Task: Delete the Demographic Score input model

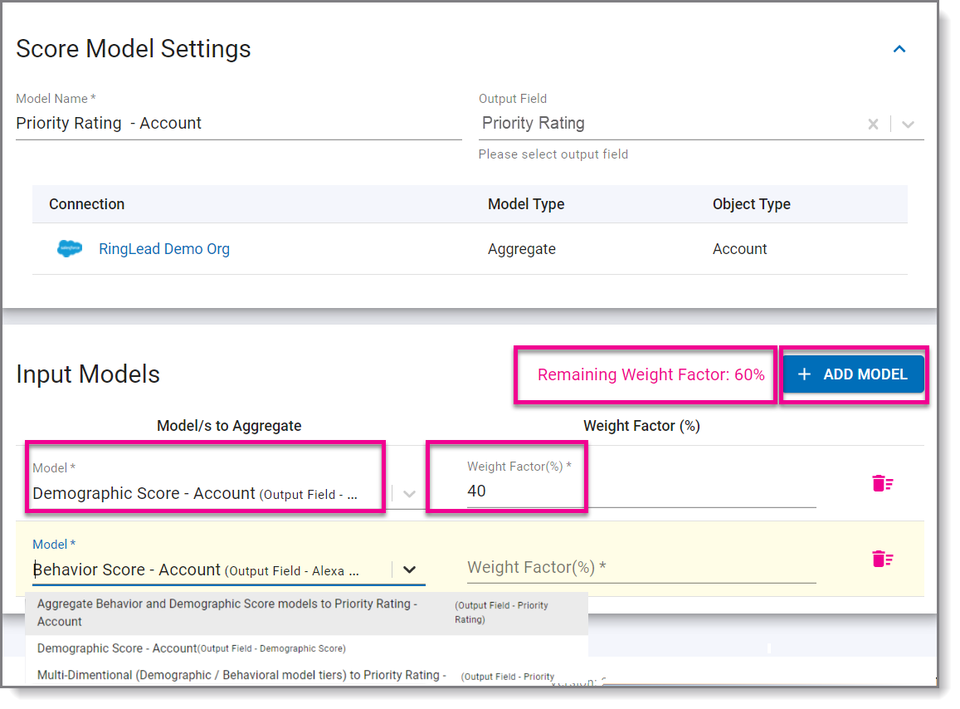Action: pyautogui.click(x=881, y=483)
